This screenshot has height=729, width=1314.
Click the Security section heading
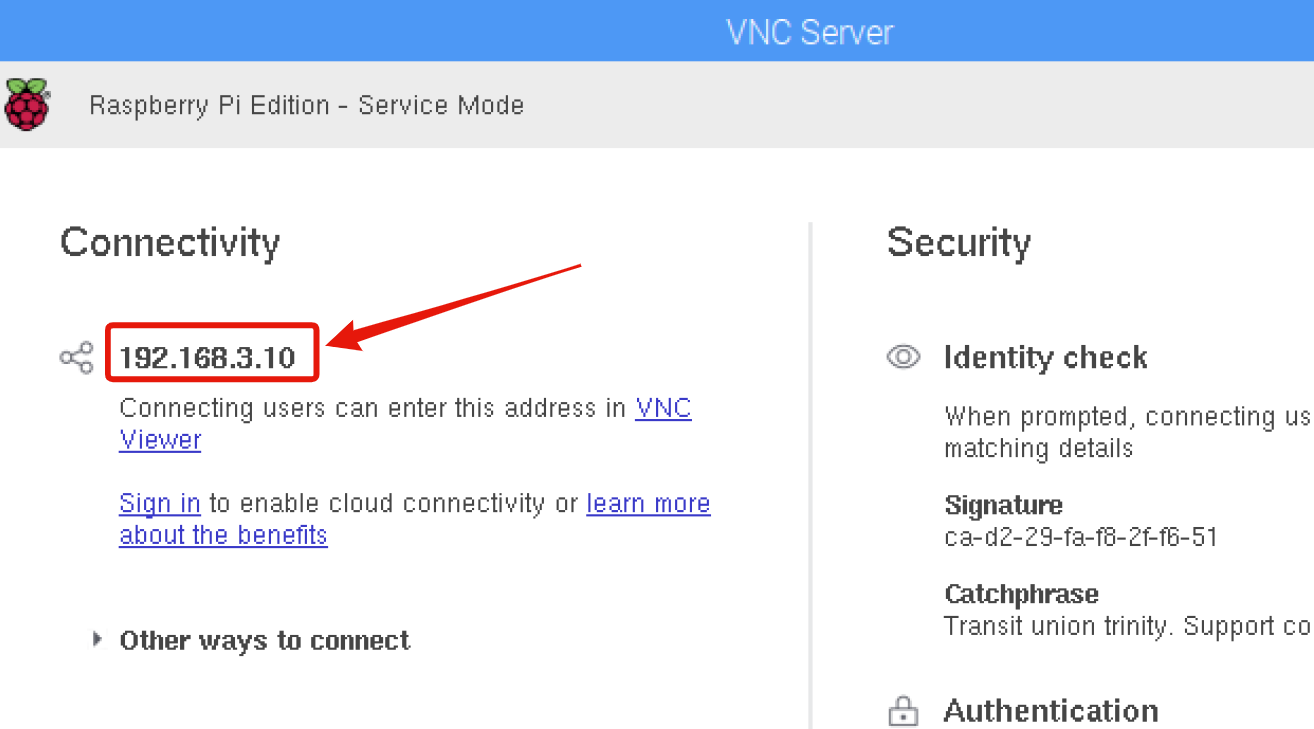click(958, 243)
